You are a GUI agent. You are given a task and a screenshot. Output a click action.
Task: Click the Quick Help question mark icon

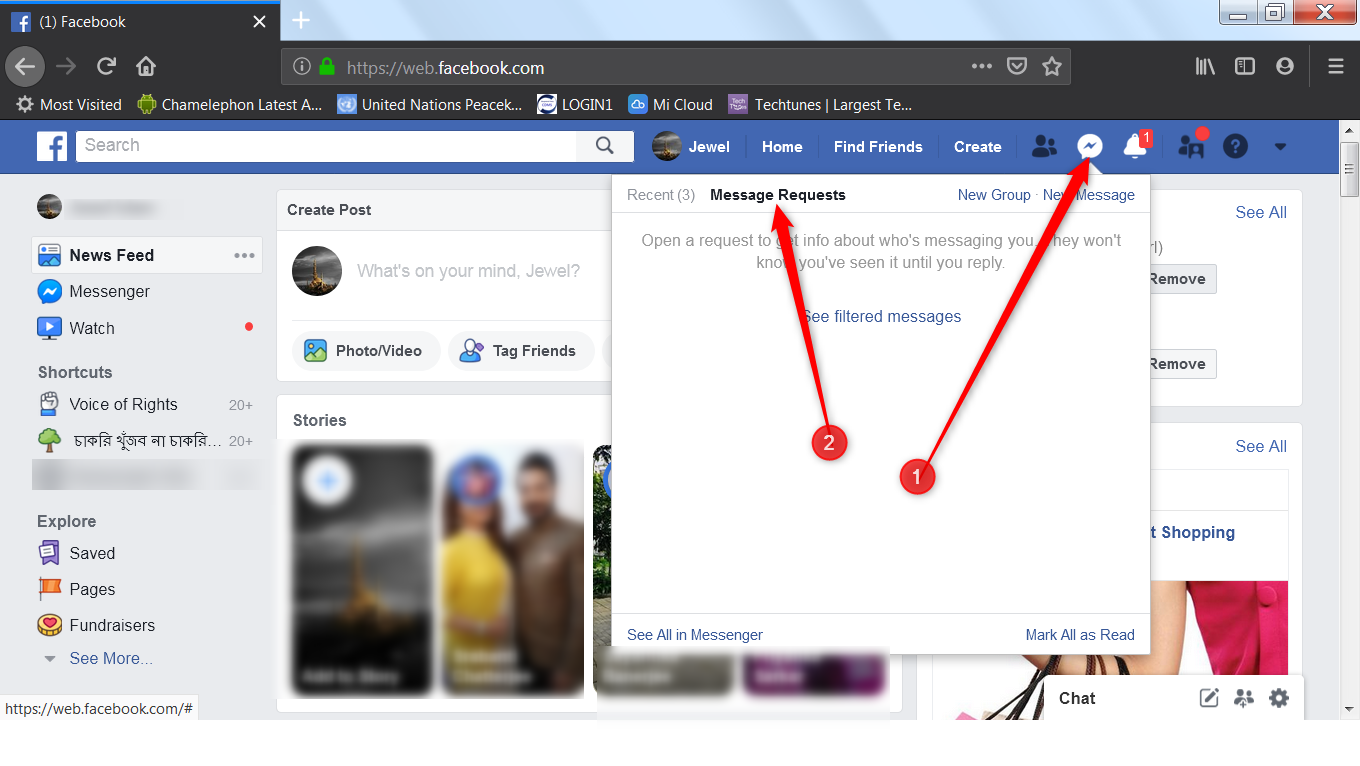click(1236, 146)
